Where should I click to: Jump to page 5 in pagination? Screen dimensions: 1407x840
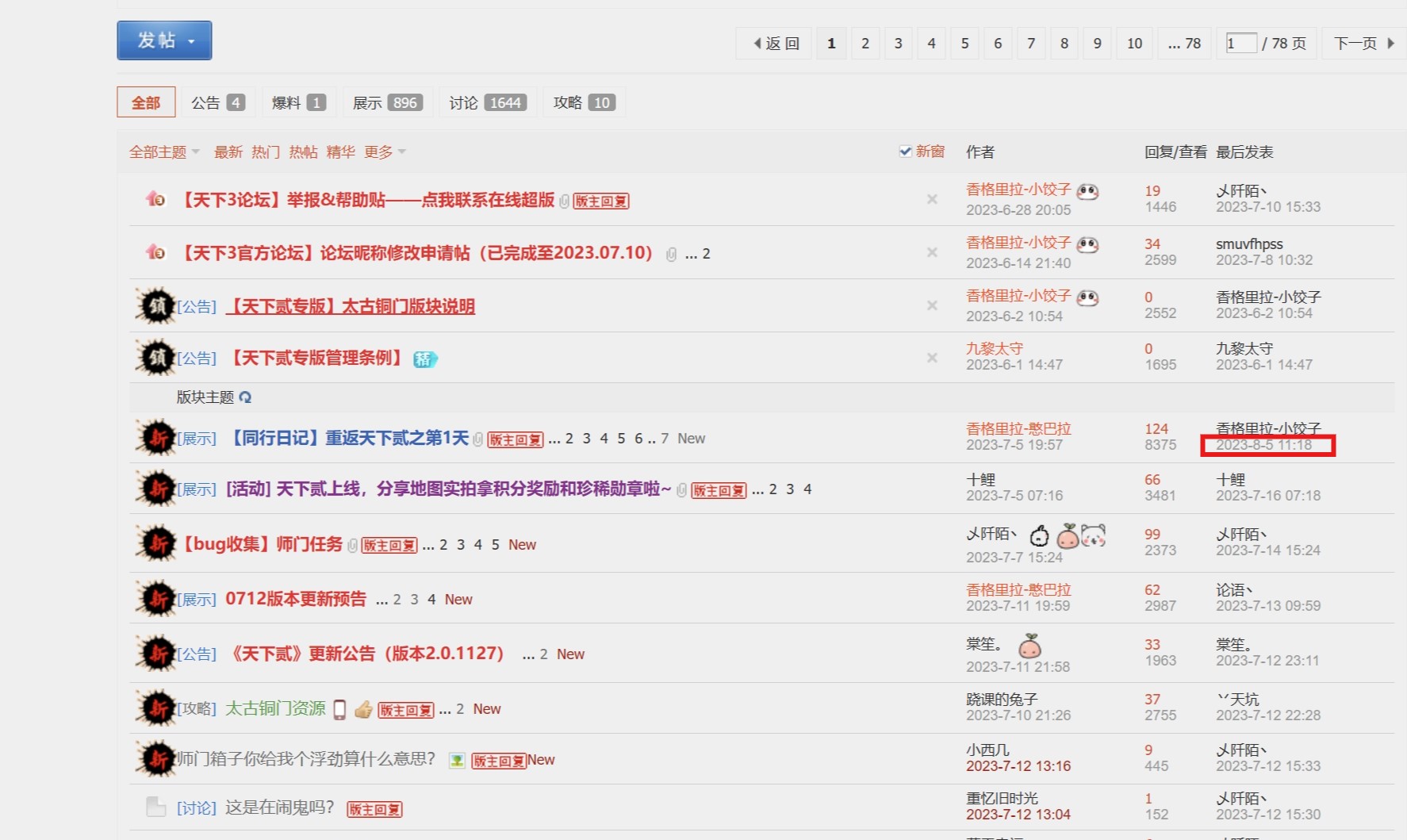964,44
